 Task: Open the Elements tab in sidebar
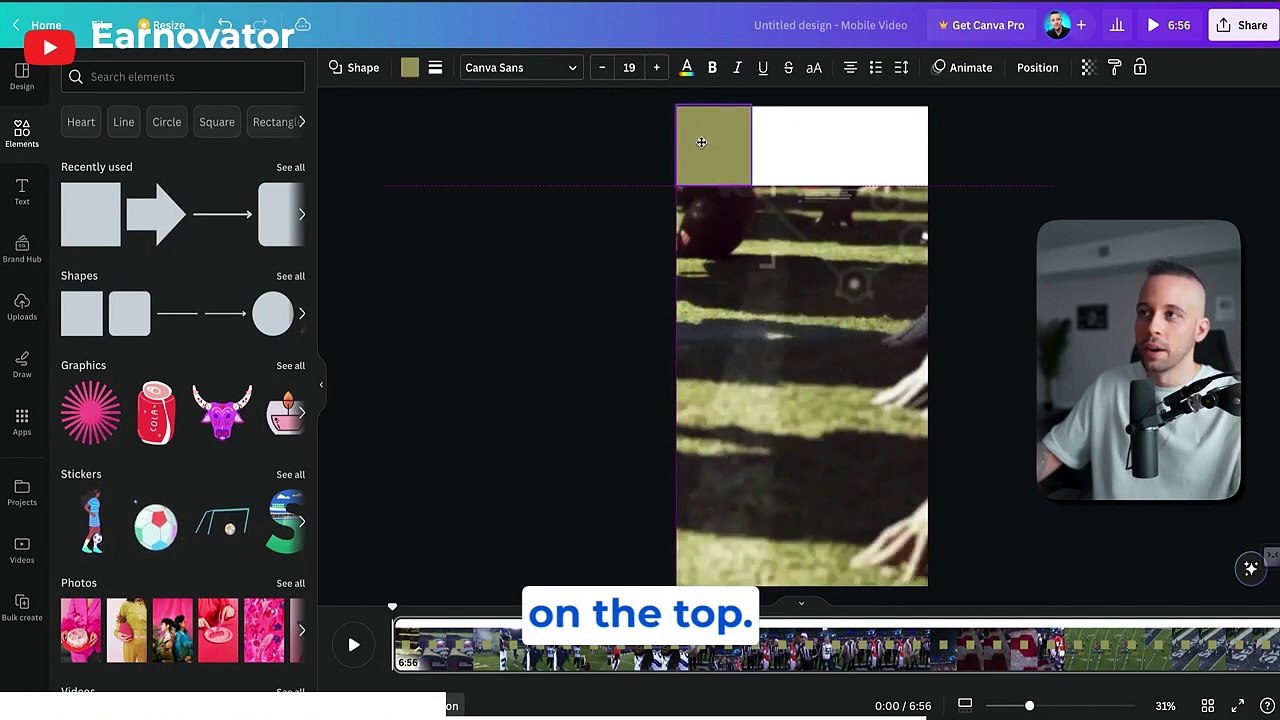coord(22,133)
